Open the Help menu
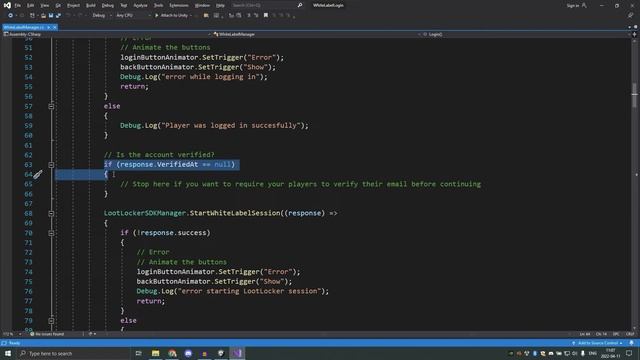 (220, 5)
